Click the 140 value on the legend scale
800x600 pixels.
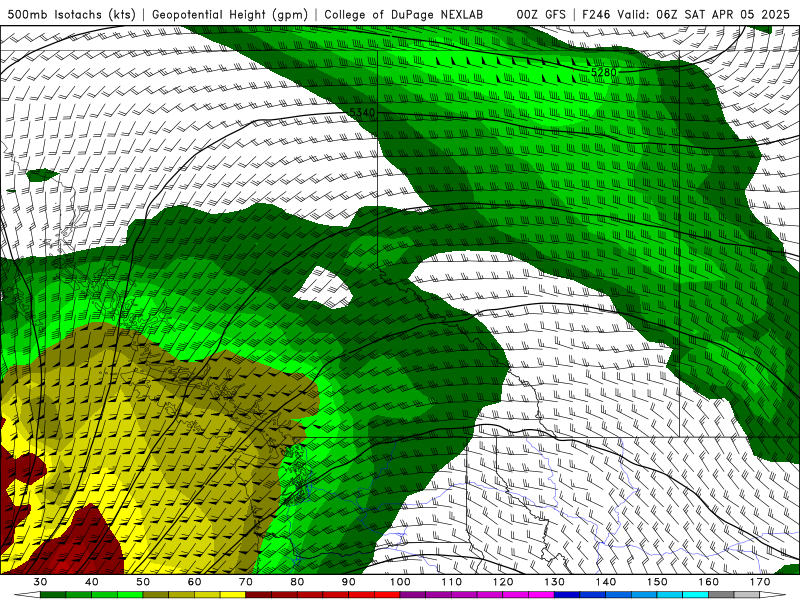[606, 582]
